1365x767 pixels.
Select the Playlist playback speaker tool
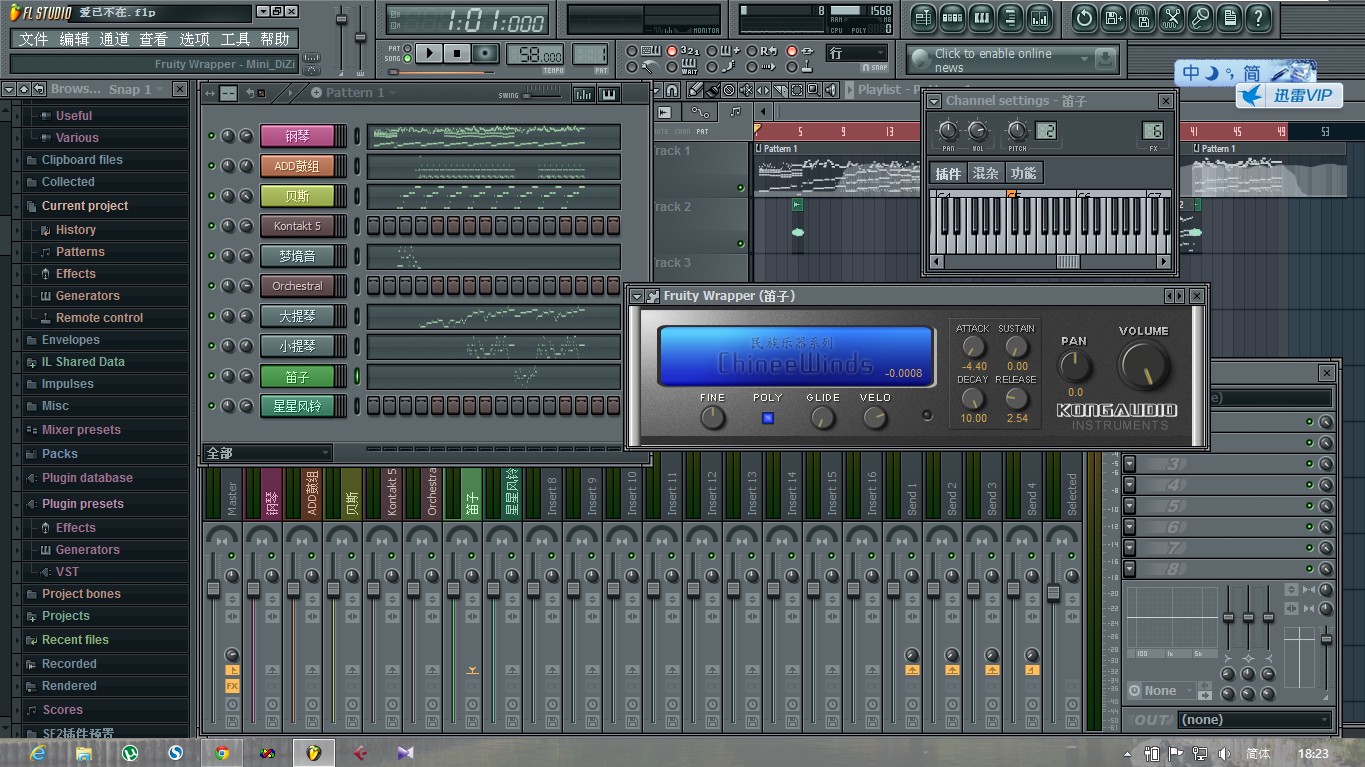[x=832, y=90]
